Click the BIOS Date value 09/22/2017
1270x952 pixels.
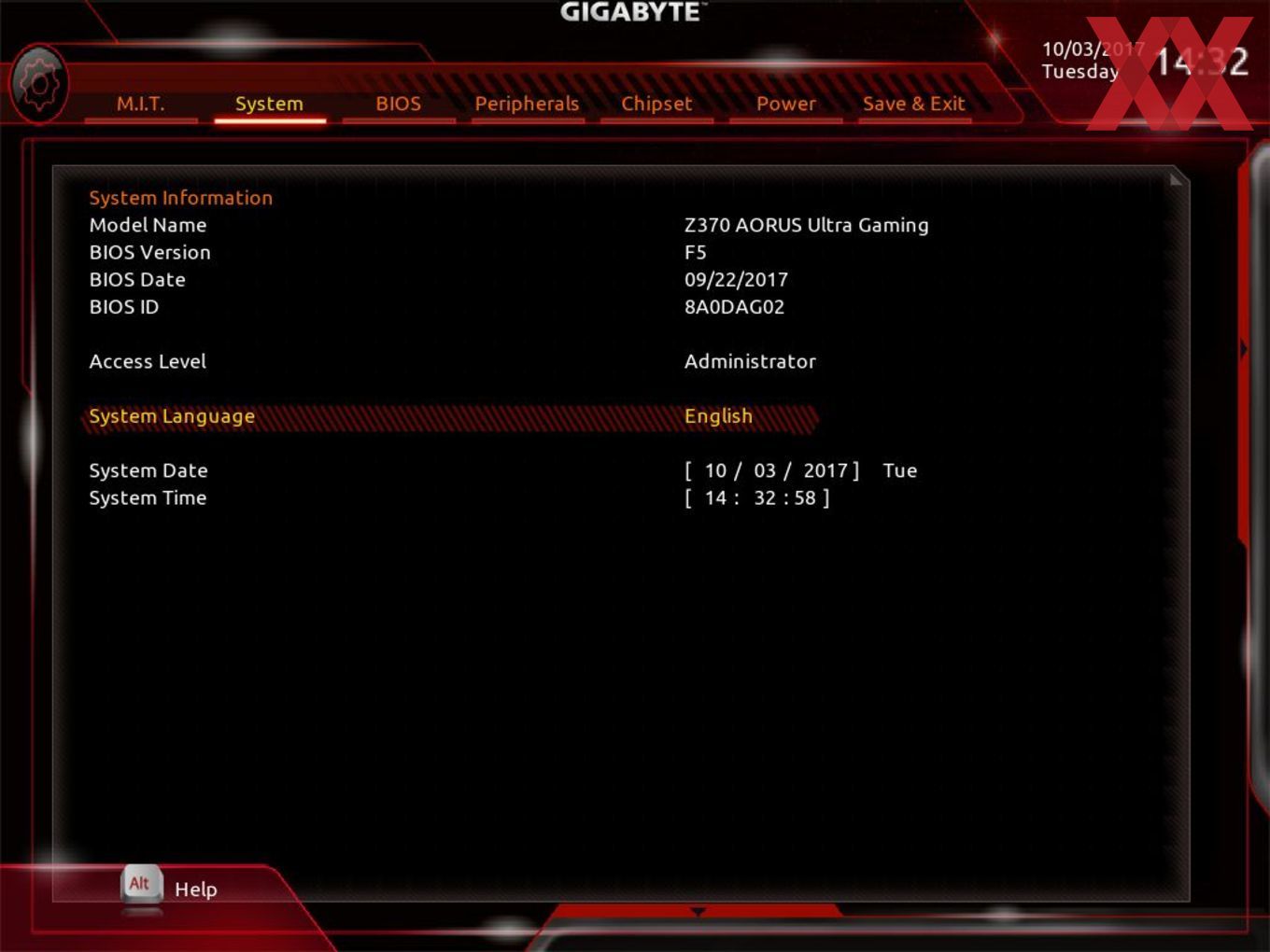tap(736, 279)
